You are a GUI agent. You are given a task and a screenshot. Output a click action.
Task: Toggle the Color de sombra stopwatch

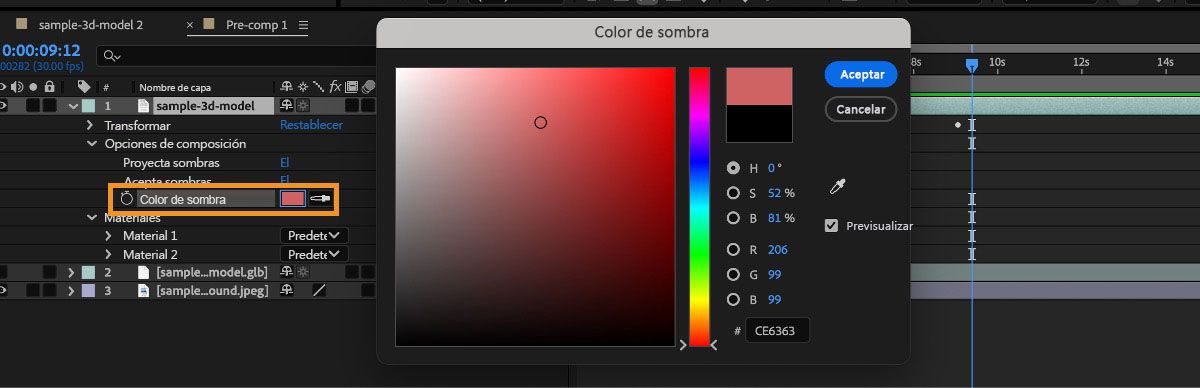click(x=127, y=199)
